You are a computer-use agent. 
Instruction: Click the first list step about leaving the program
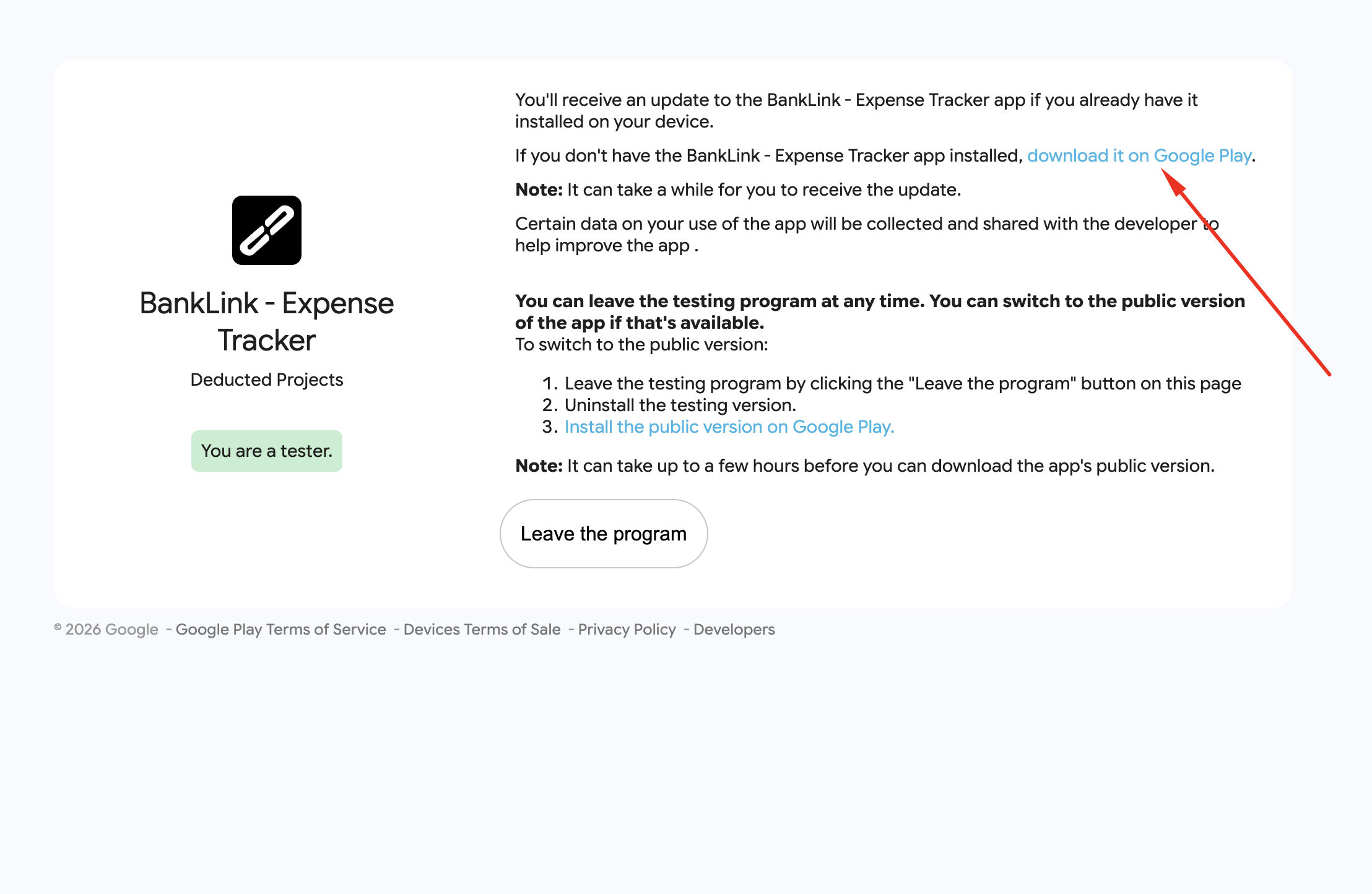(x=902, y=383)
